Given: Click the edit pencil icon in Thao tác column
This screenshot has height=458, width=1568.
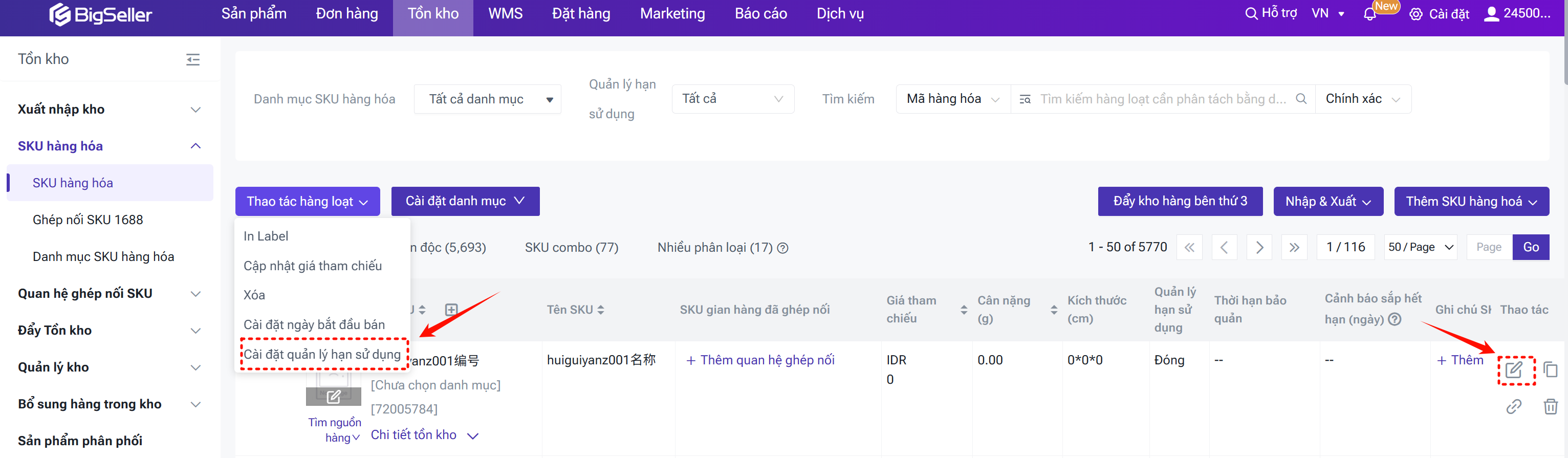Looking at the screenshot, I should 1514,369.
